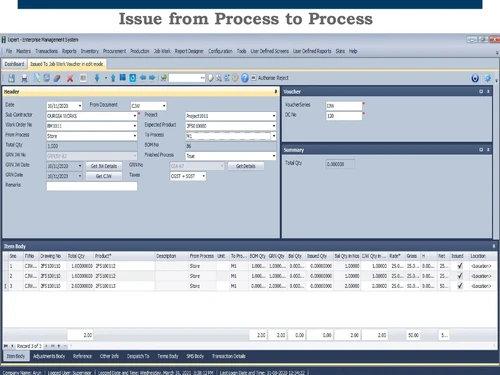
Task: Click the Remarks input field
Action: click(x=92, y=186)
